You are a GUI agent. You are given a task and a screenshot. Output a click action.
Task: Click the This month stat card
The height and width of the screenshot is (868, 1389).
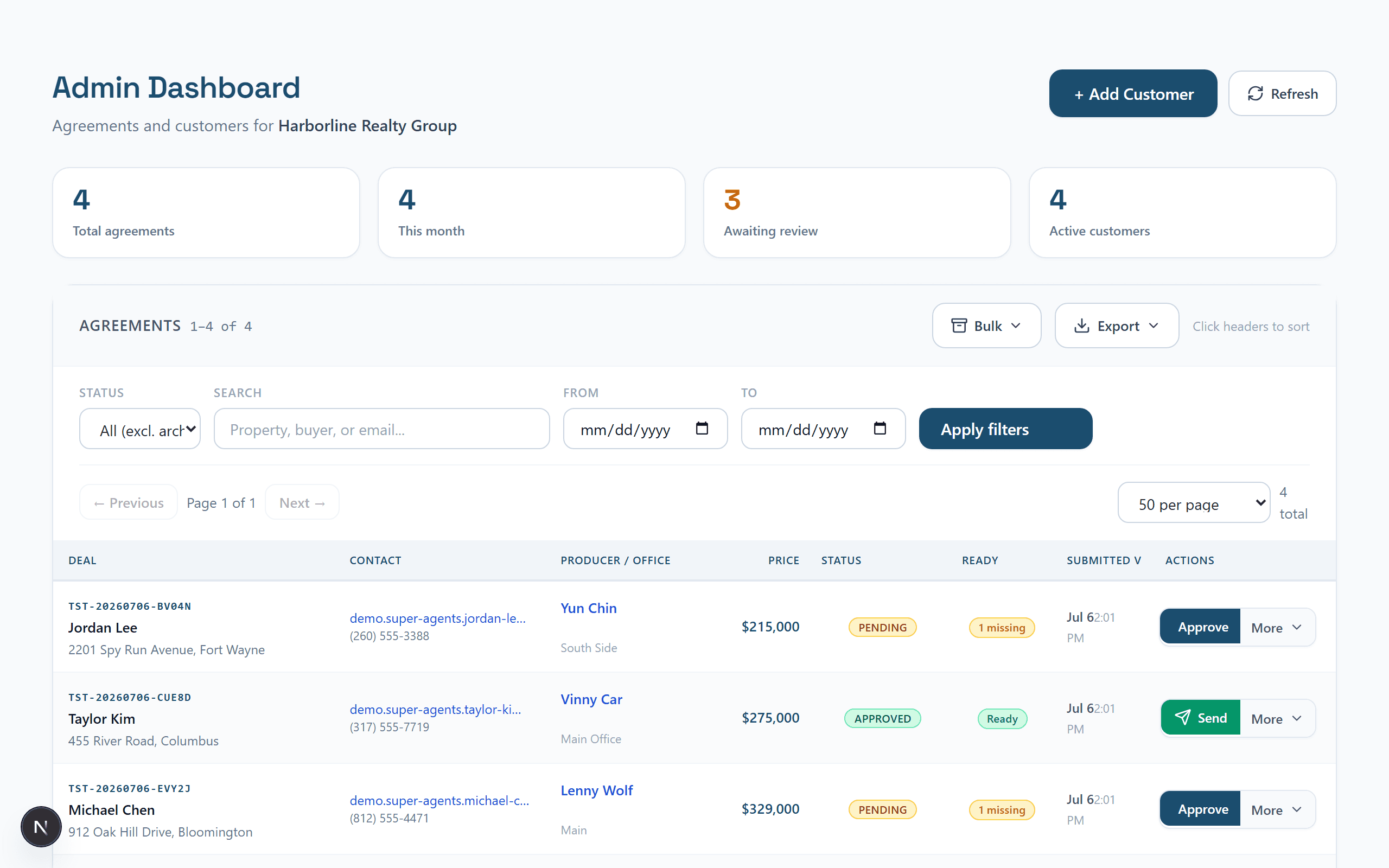(x=532, y=213)
